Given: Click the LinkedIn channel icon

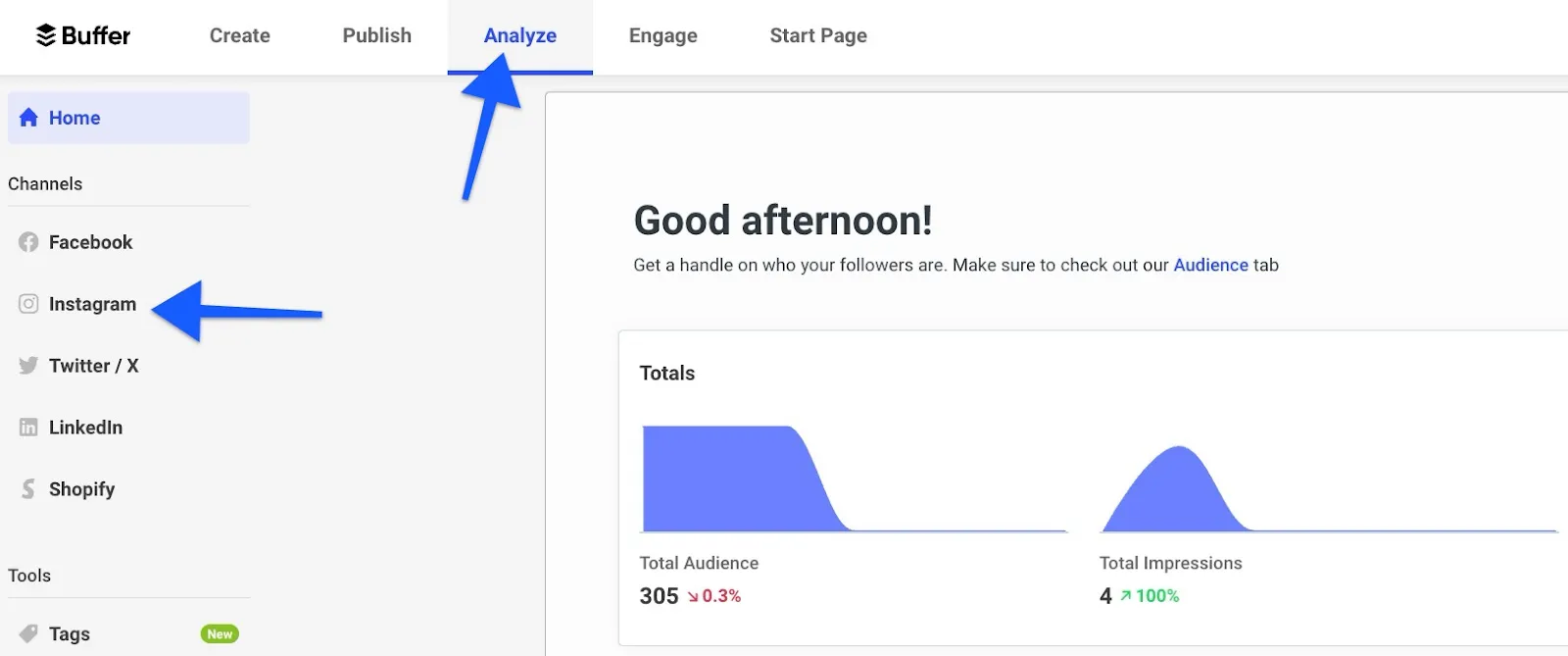Looking at the screenshot, I should [x=28, y=428].
